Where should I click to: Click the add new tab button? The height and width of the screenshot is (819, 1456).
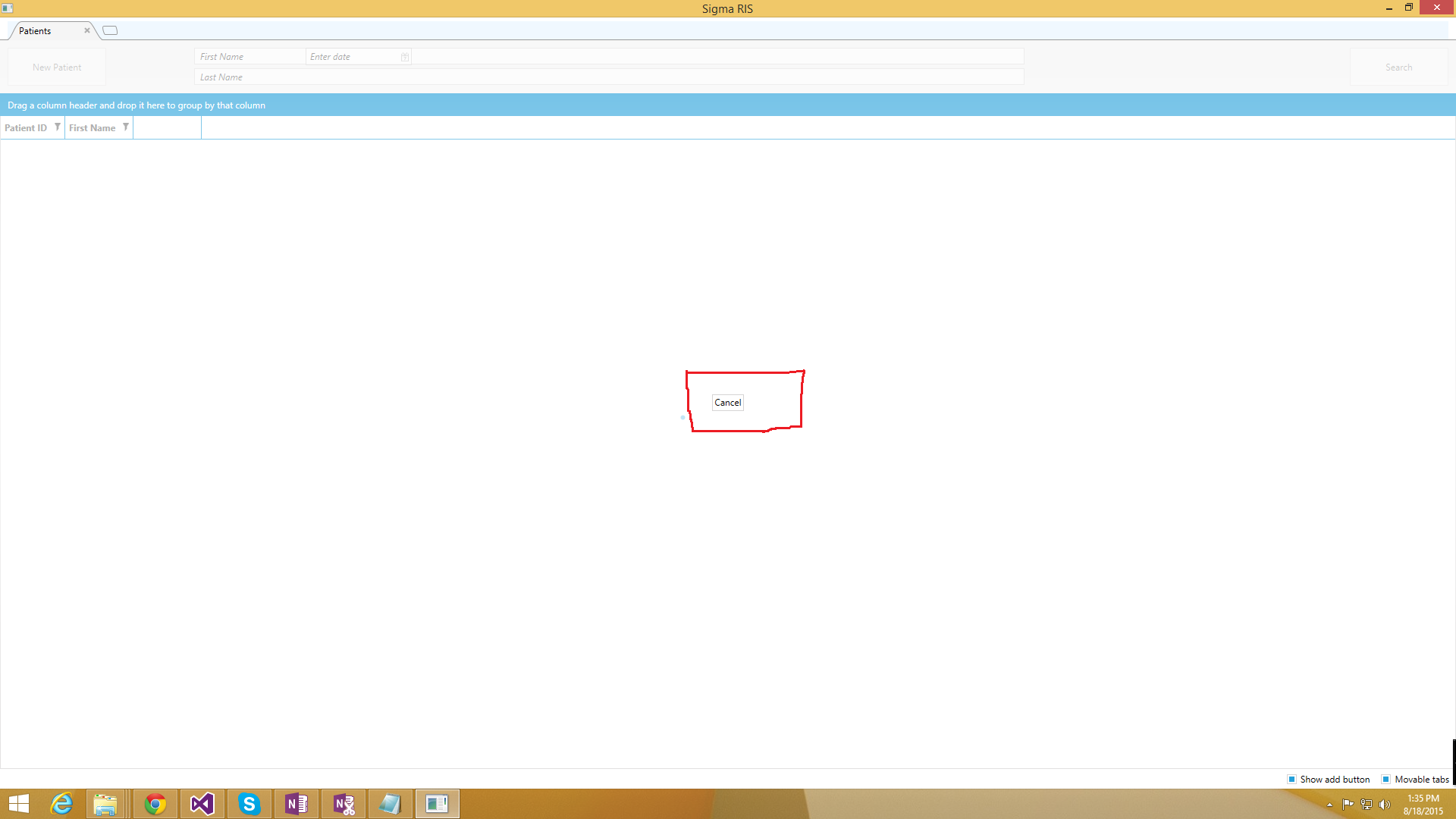(110, 30)
